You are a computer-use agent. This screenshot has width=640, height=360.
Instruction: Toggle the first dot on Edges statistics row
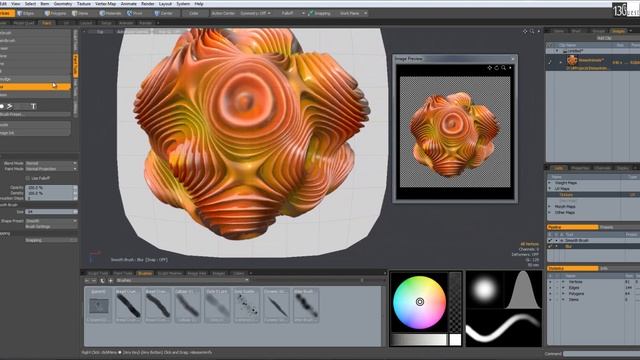[x=550, y=288]
